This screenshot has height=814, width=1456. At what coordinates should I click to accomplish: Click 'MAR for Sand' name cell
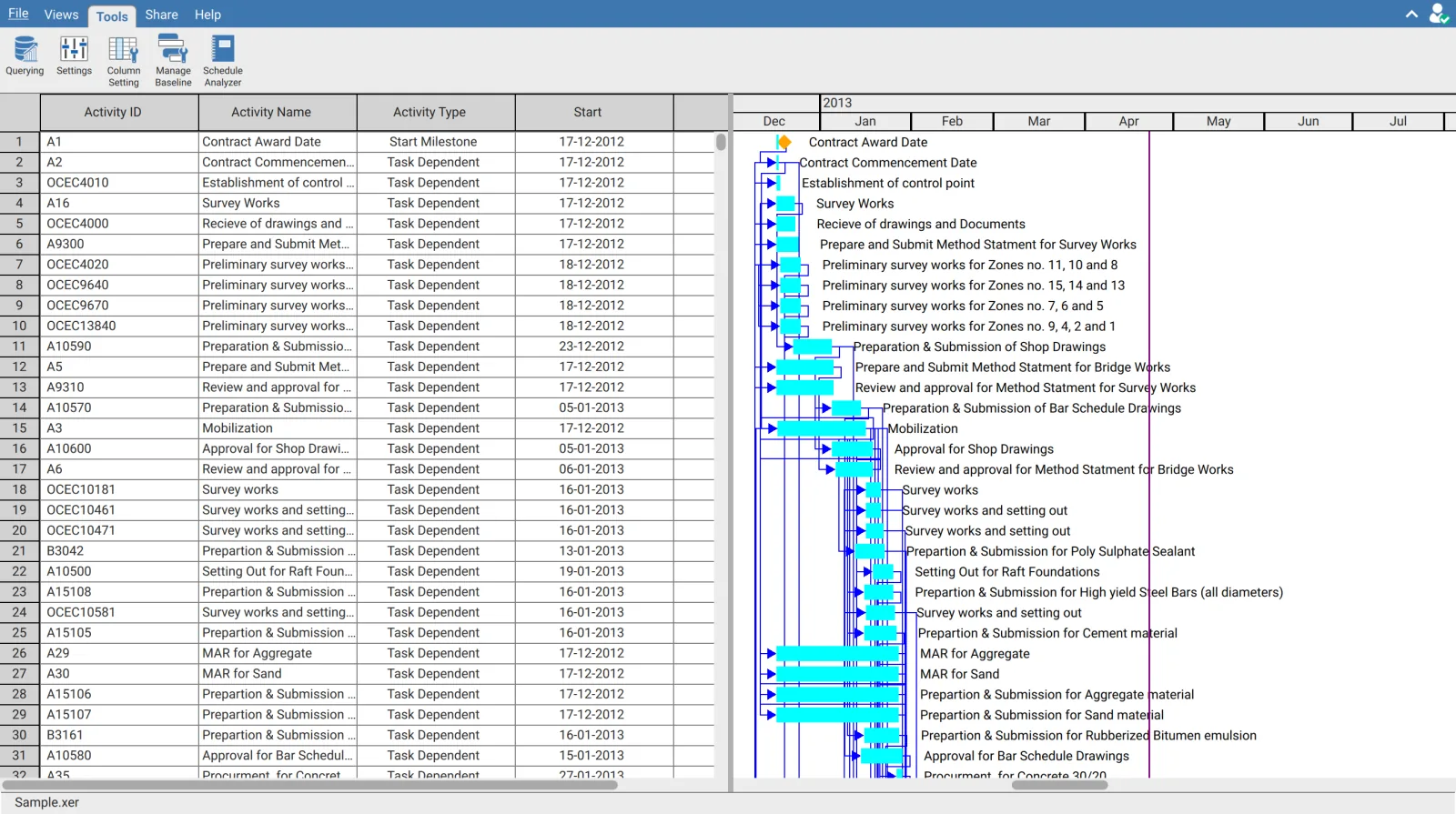(x=278, y=674)
